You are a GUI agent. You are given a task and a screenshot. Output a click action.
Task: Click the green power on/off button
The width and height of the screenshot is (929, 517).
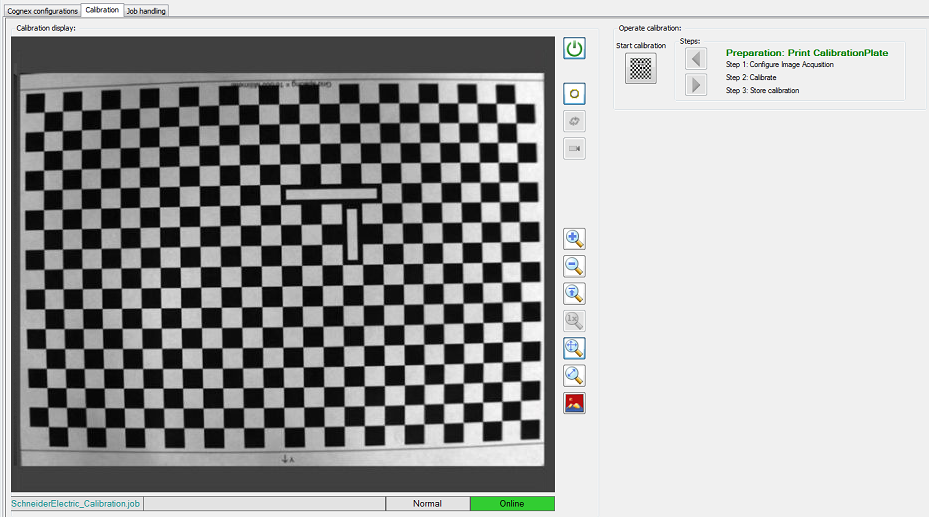tap(574, 48)
